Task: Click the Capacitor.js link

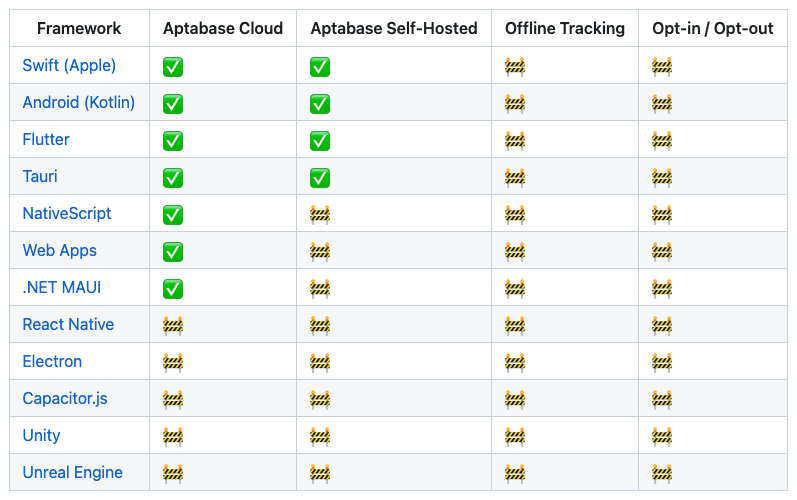Action: pos(65,399)
